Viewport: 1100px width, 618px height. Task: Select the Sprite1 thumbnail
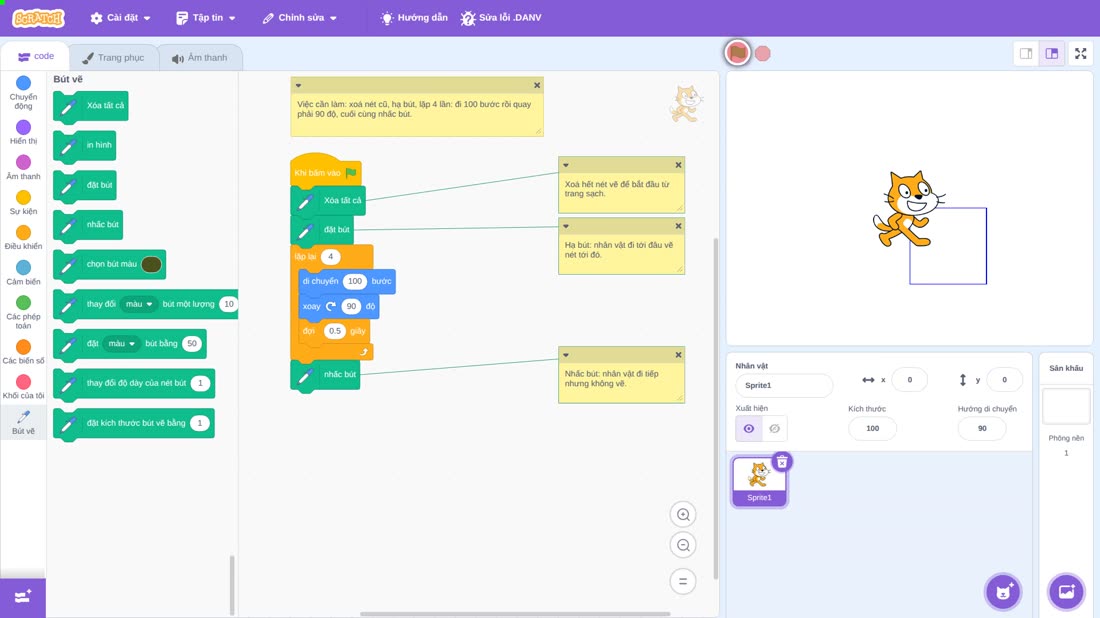tap(759, 481)
